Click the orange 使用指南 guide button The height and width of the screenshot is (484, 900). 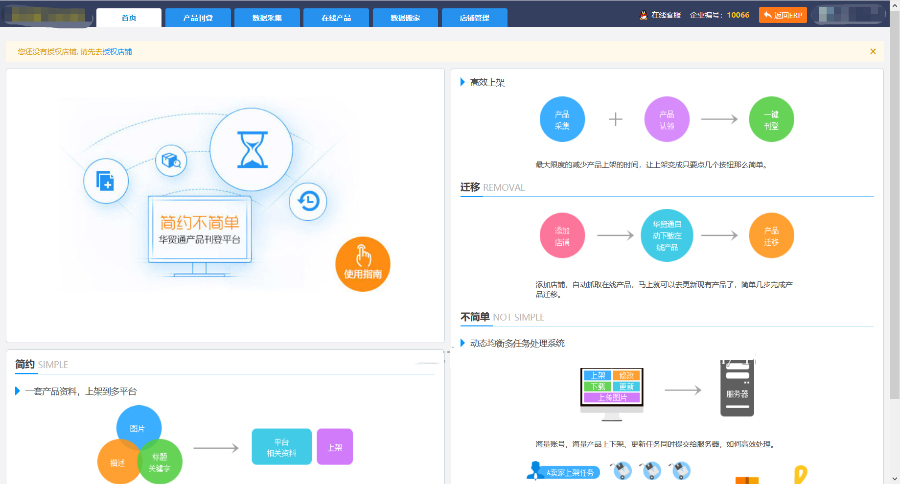(x=363, y=264)
